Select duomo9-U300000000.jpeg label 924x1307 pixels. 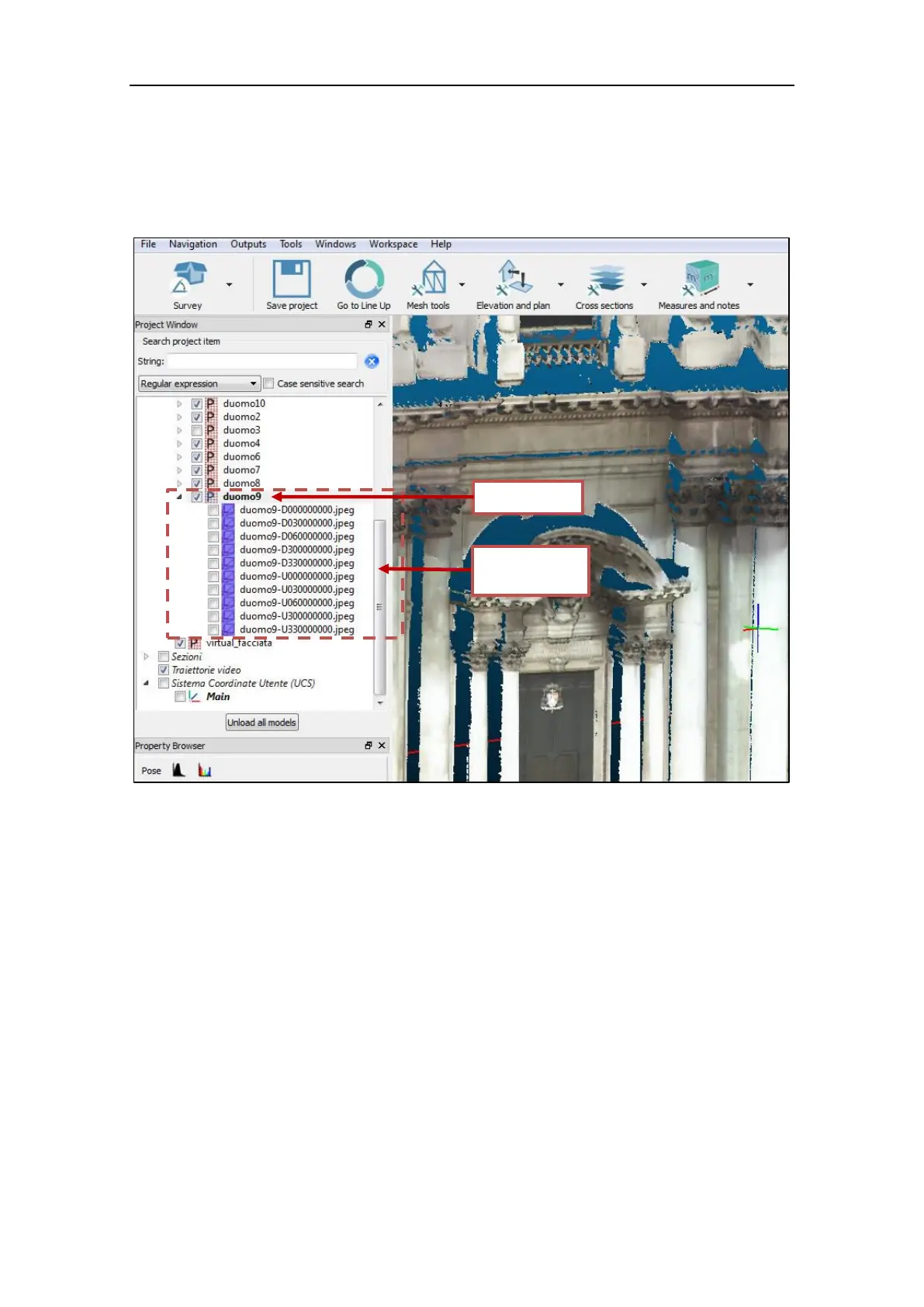click(x=296, y=616)
